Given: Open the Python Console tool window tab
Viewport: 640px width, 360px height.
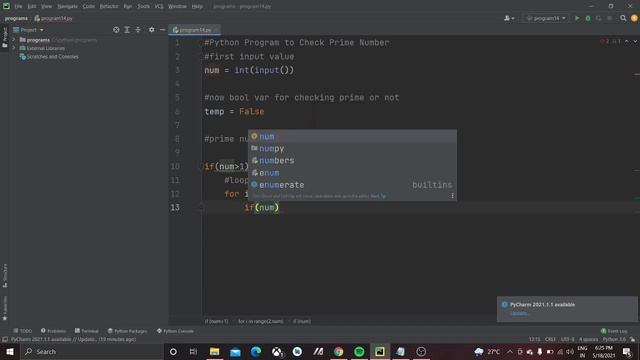Looking at the screenshot, I should coord(175,331).
